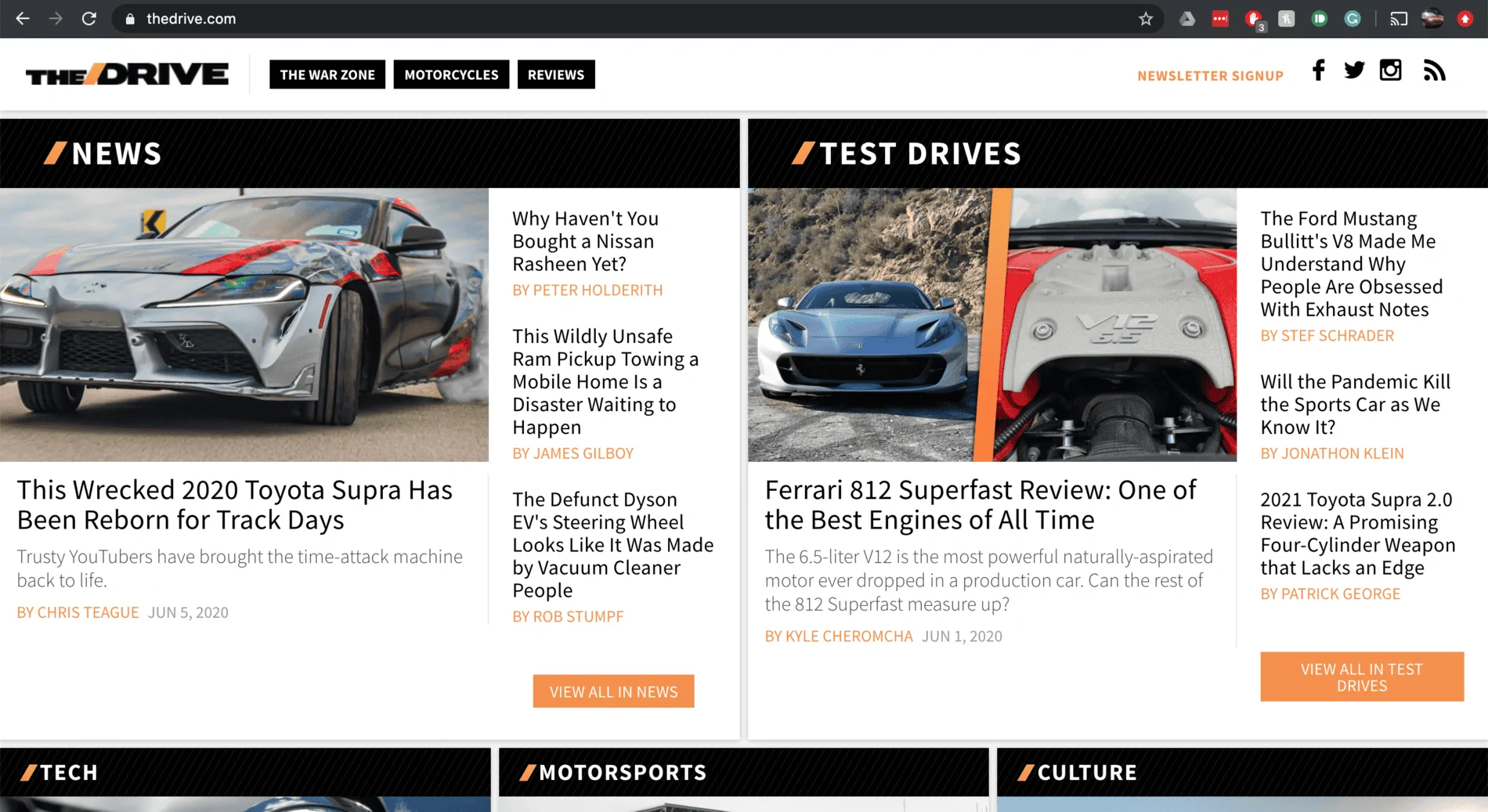Read the Ferrari 812 Superfast Review article
Viewport: 1488px width, 812px height.
pyautogui.click(x=981, y=505)
